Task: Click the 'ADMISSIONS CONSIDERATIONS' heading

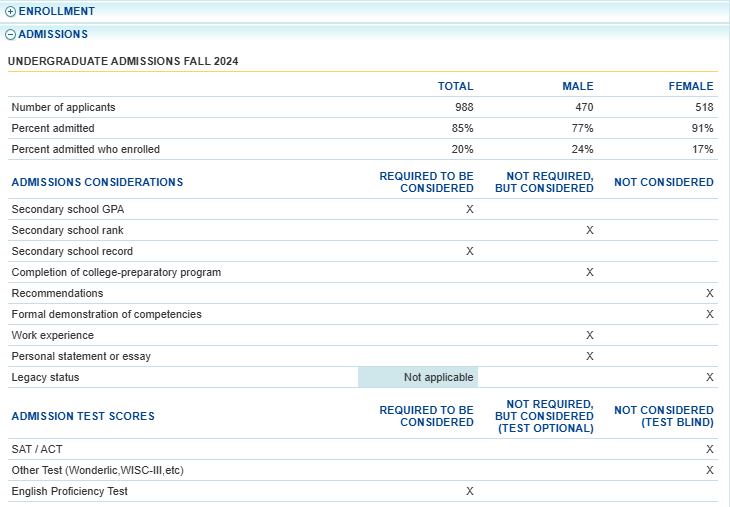Action: click(97, 182)
